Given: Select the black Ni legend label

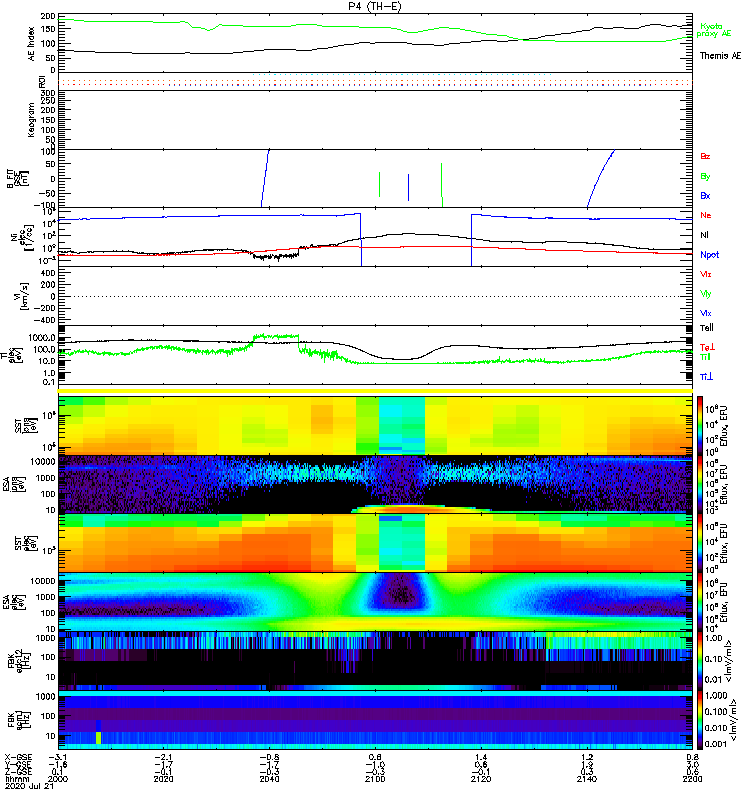Looking at the screenshot, I should pyautogui.click(x=704, y=235).
